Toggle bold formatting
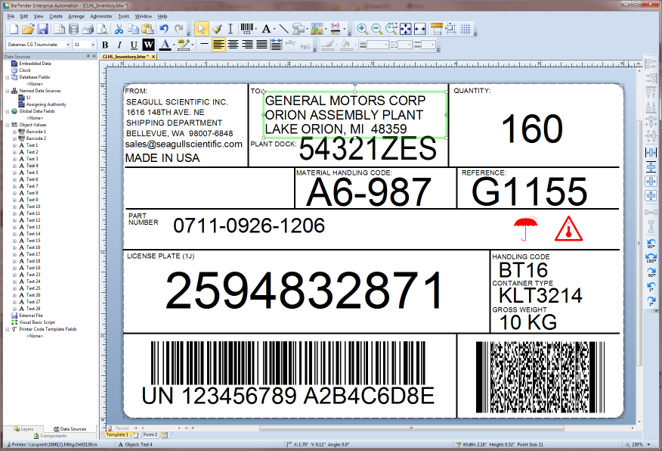The image size is (662, 451). pos(105,45)
